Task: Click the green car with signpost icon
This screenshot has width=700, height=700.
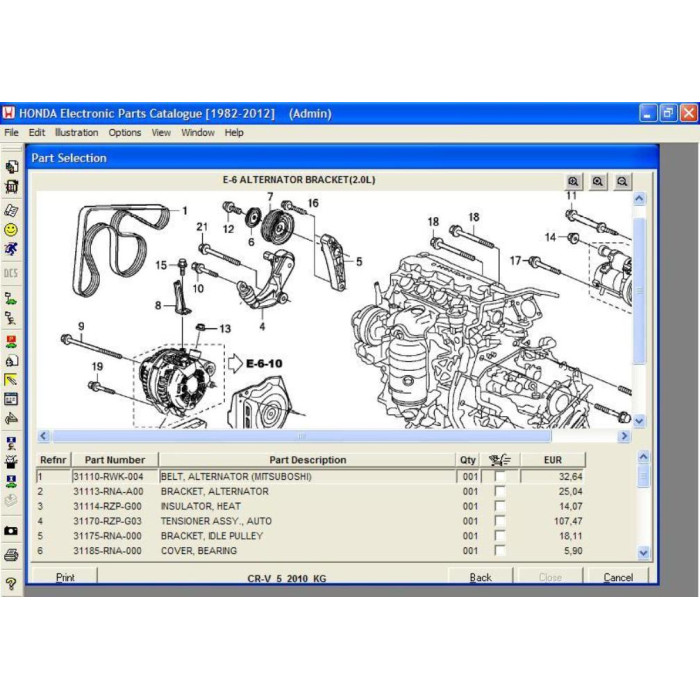Action: pos(11,298)
